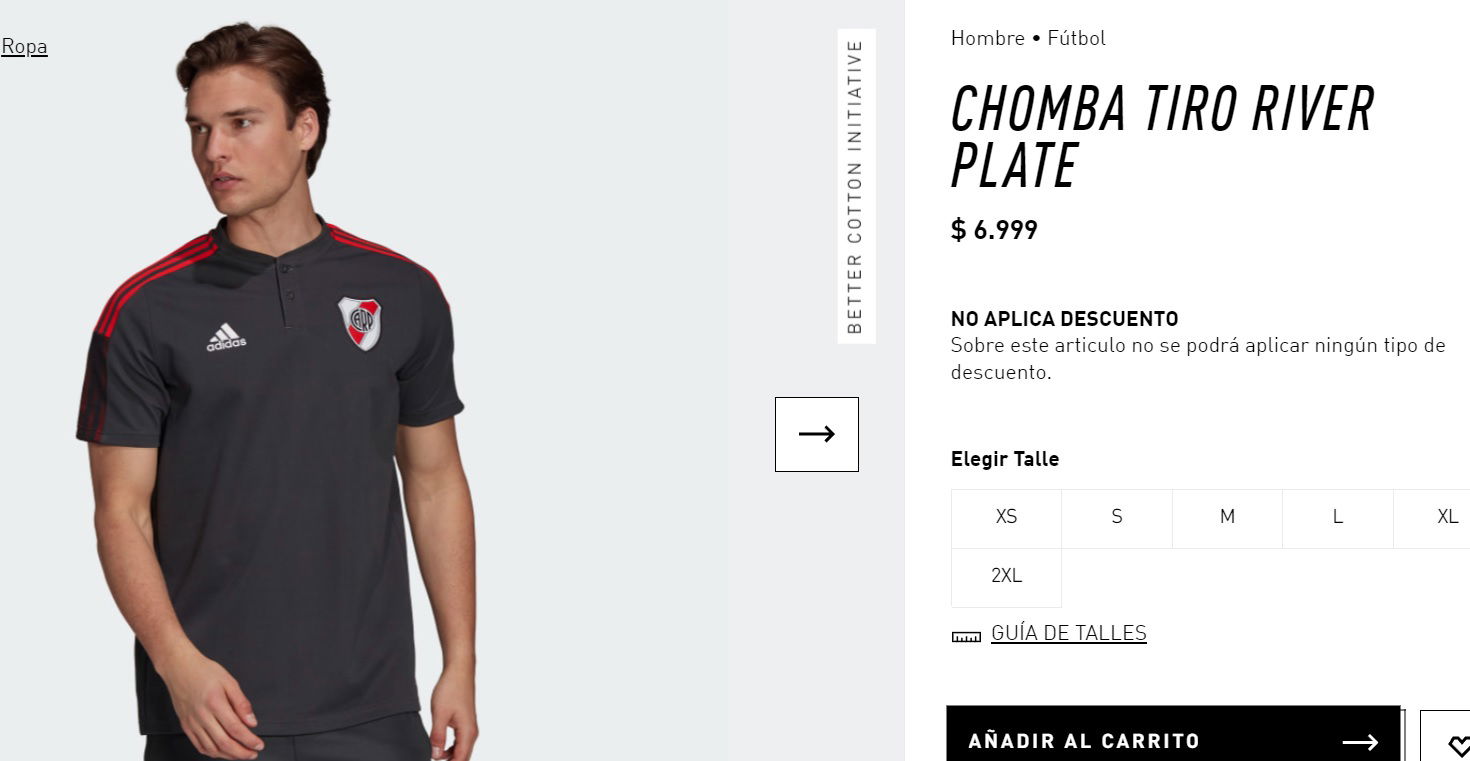The height and width of the screenshot is (761, 1470).
Task: Select size XS
Action: (1006, 517)
